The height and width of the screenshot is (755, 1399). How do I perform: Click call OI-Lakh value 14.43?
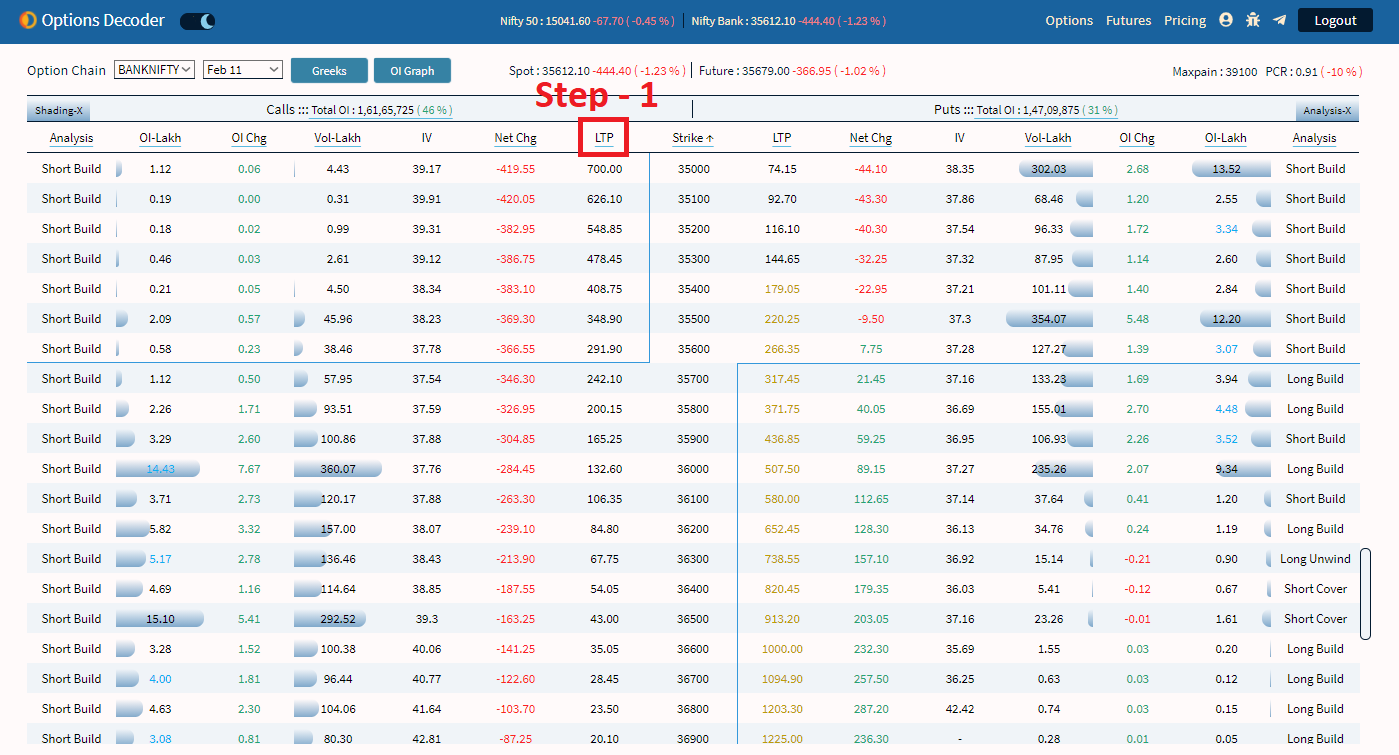160,469
